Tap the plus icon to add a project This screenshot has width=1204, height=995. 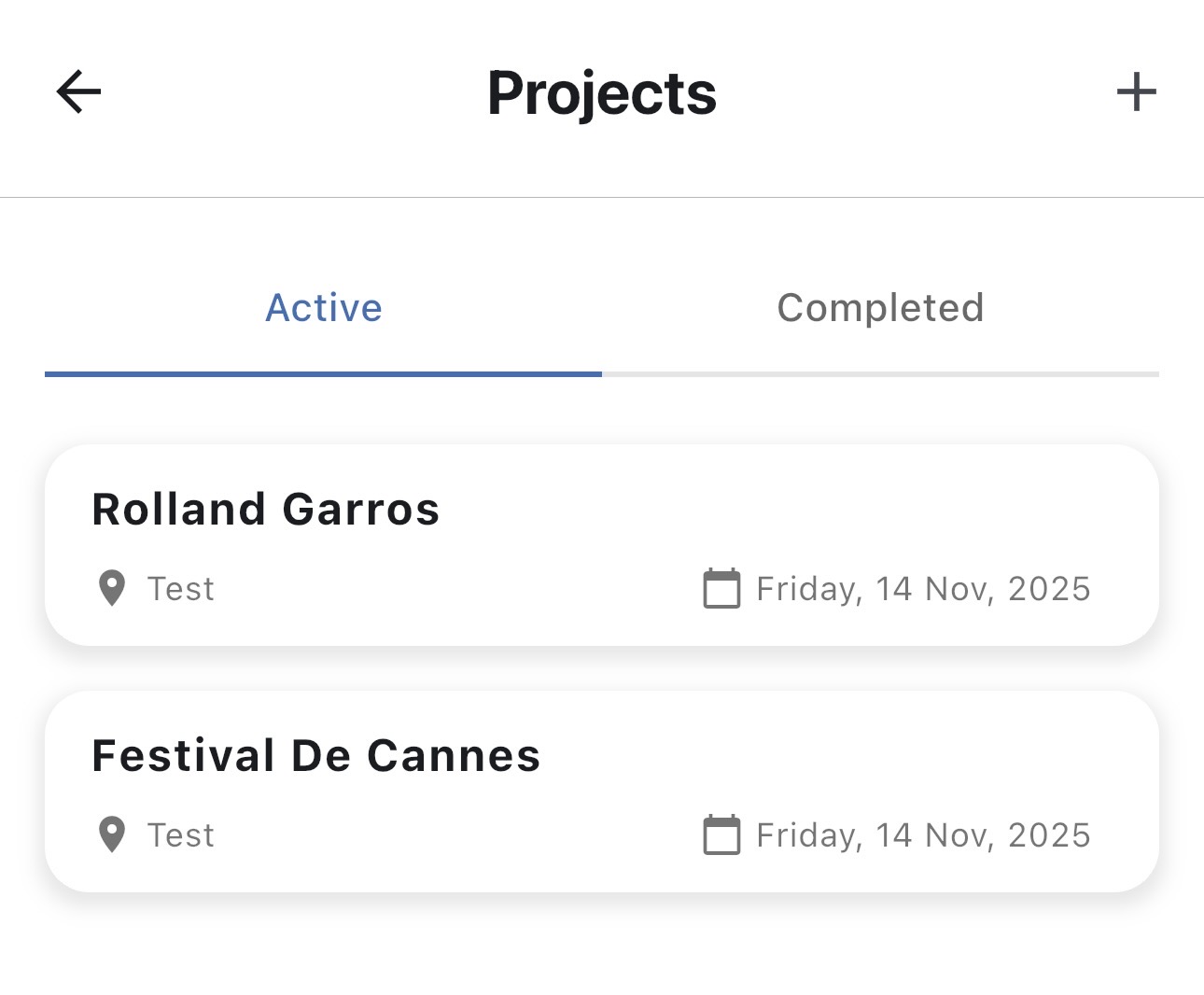coord(1136,91)
